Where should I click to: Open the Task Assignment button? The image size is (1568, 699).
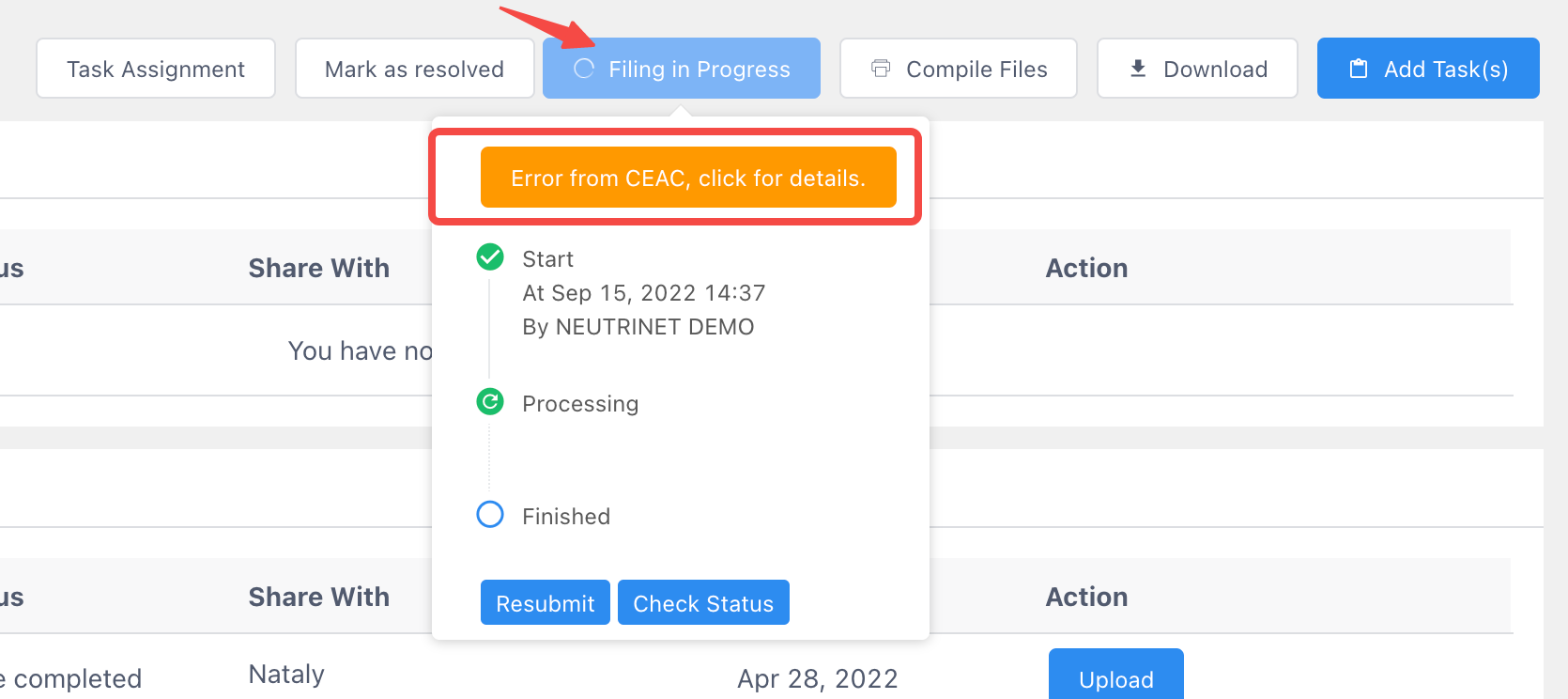point(156,69)
